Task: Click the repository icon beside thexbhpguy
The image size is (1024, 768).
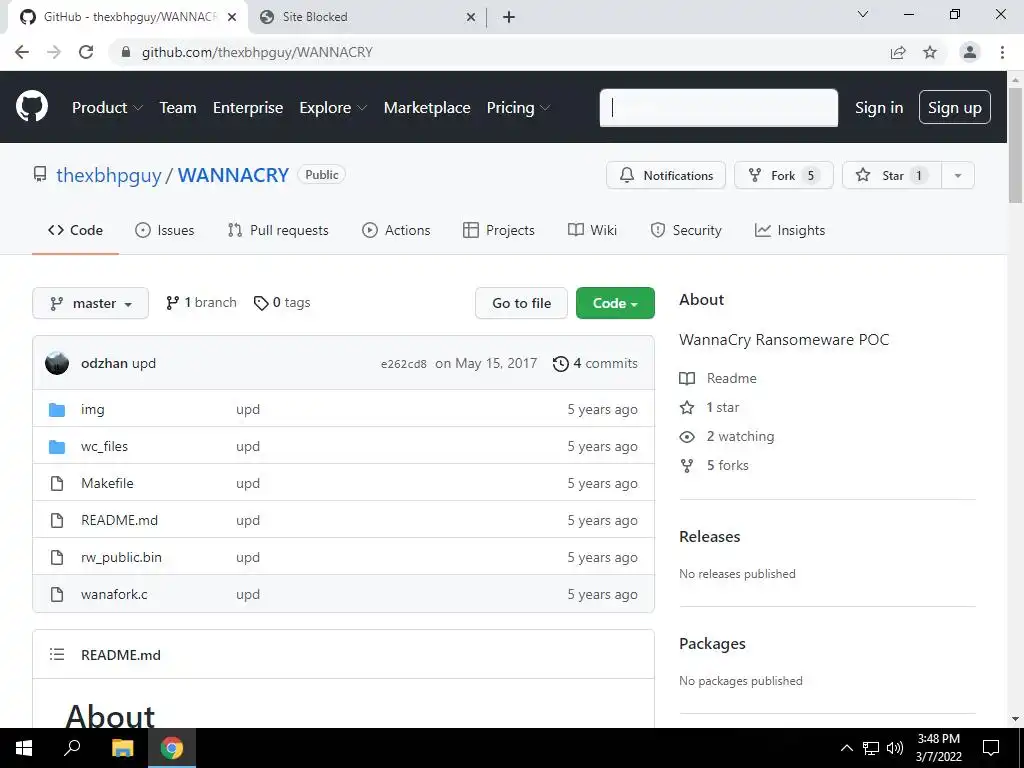Action: tap(40, 174)
